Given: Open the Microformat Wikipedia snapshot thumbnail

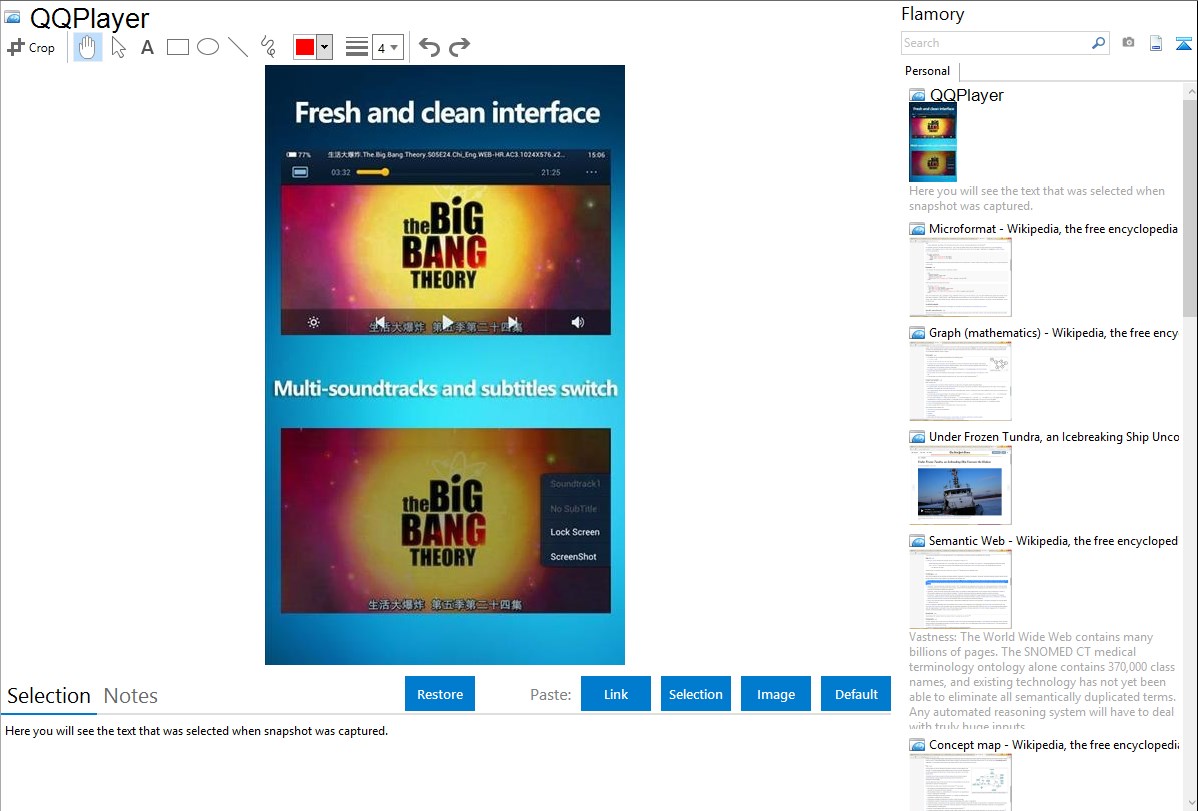Looking at the screenshot, I should pyautogui.click(x=960, y=277).
